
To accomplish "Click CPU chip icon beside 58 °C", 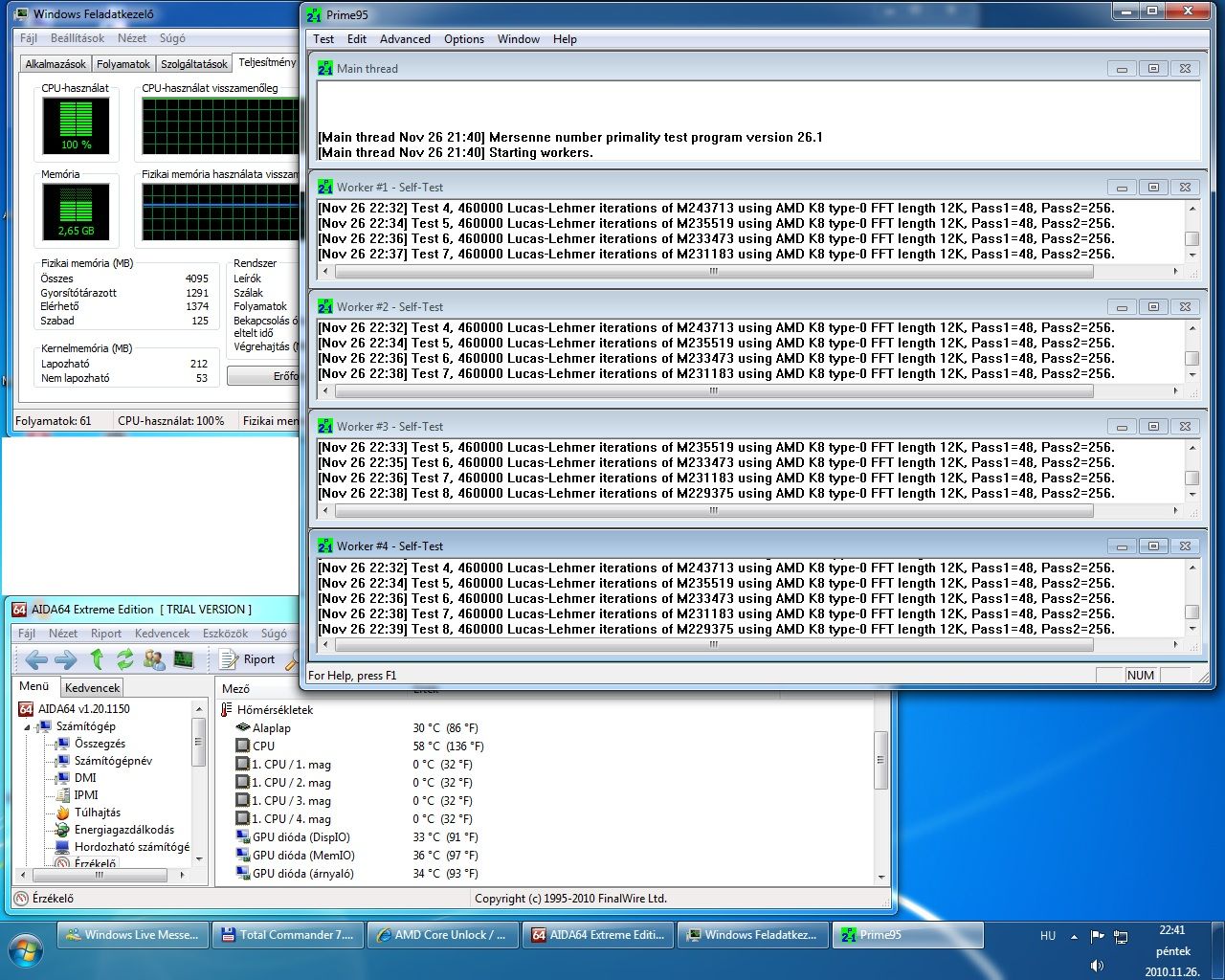I will (243, 746).
